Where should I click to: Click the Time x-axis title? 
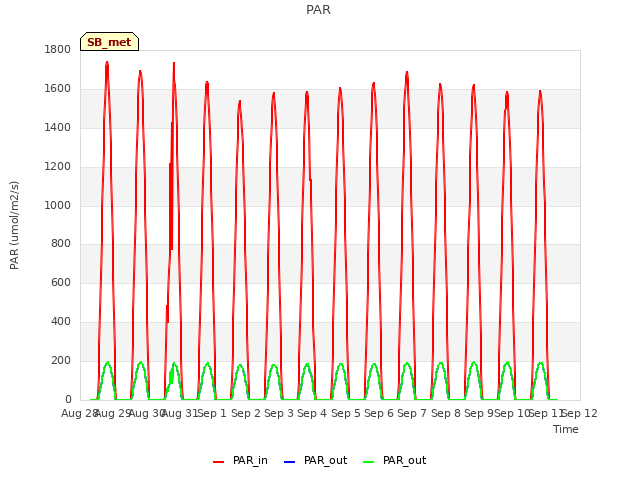pyautogui.click(x=566, y=429)
